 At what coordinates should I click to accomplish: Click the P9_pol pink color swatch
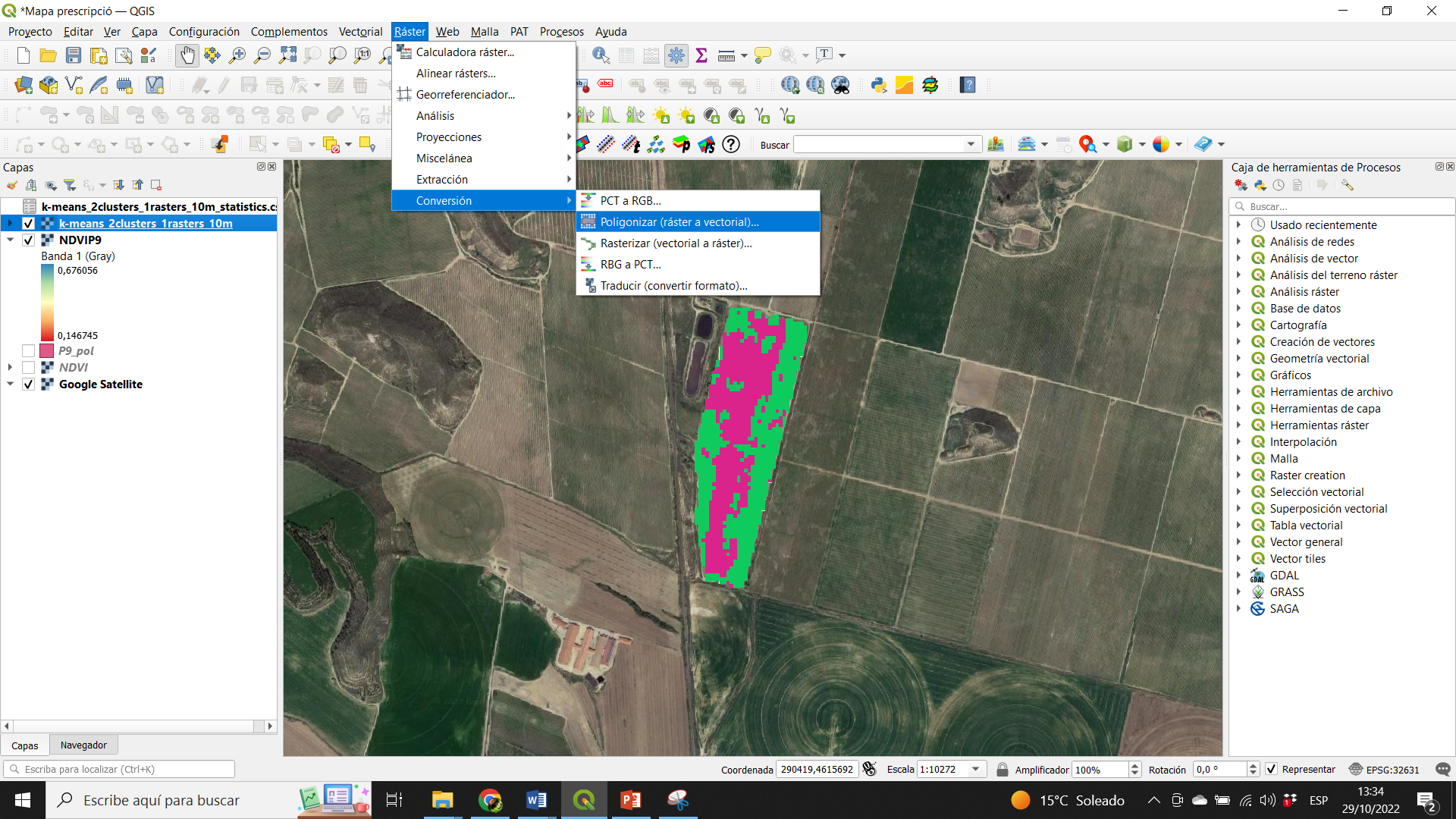47,351
